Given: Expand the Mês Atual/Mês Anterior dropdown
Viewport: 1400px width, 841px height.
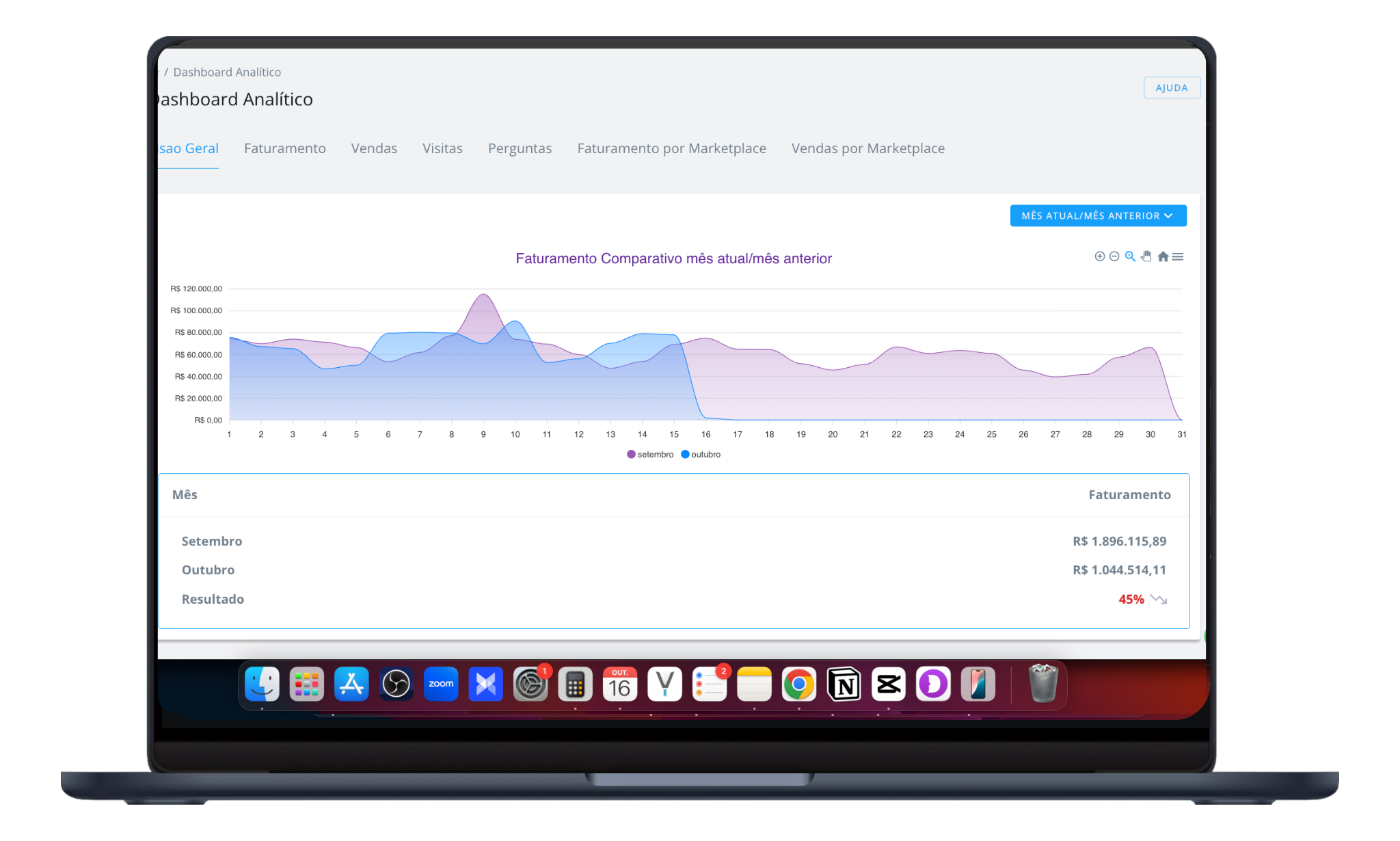Looking at the screenshot, I should point(1098,215).
